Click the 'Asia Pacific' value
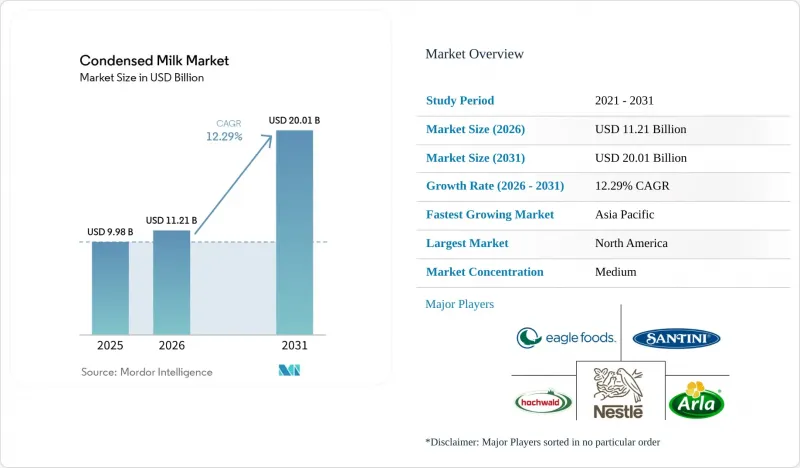The width and height of the screenshot is (800, 468). click(x=624, y=214)
